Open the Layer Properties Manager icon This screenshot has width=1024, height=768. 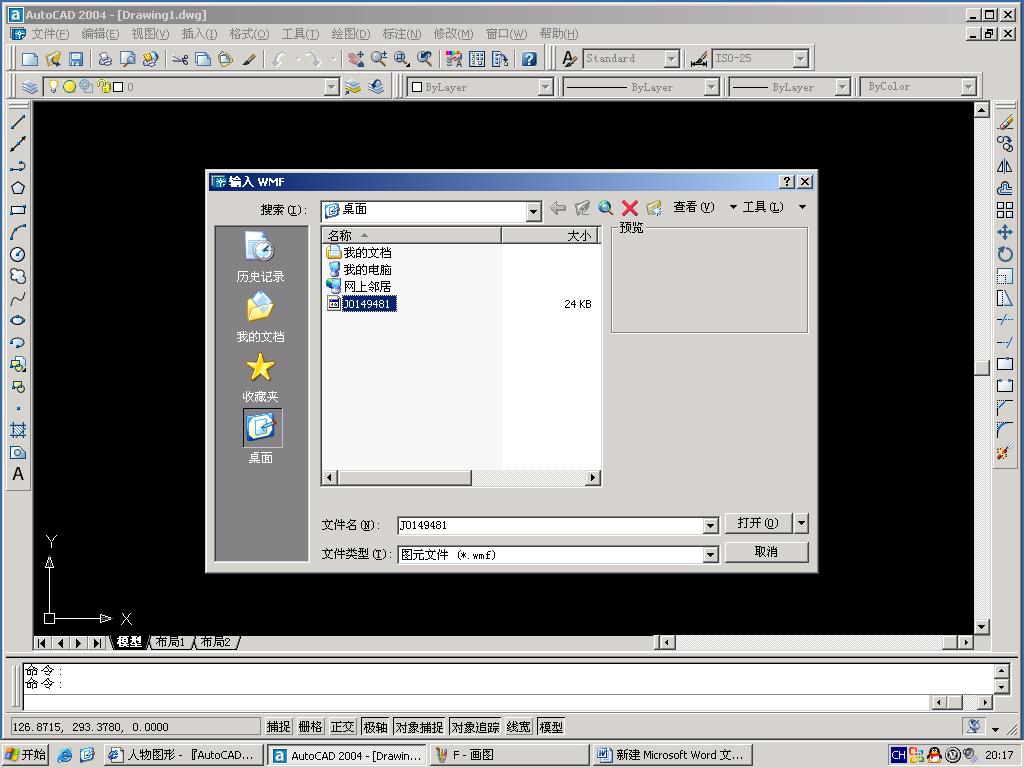(29, 87)
